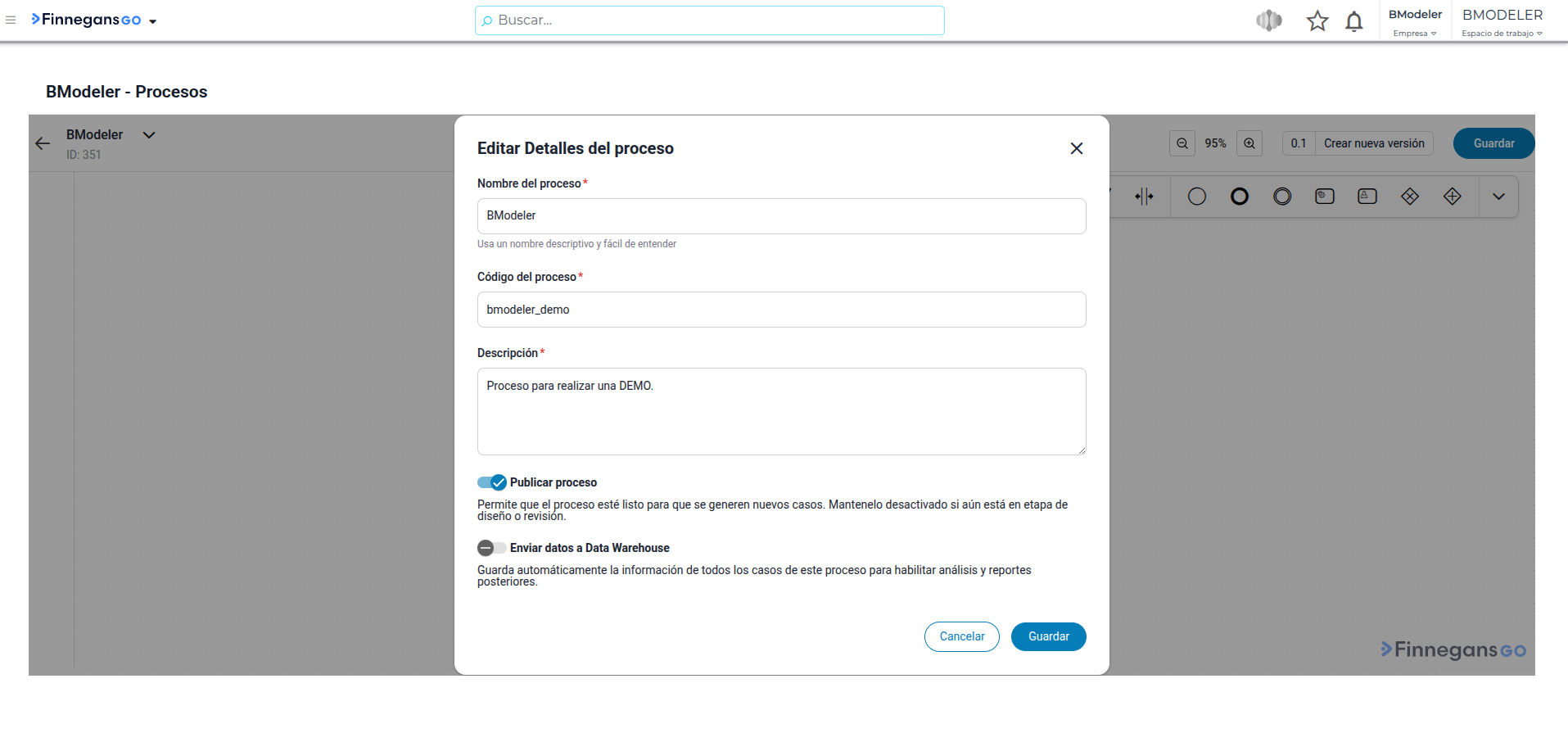This screenshot has width=1568, height=742.
Task: Mark page as favorite with star
Action: click(1317, 21)
